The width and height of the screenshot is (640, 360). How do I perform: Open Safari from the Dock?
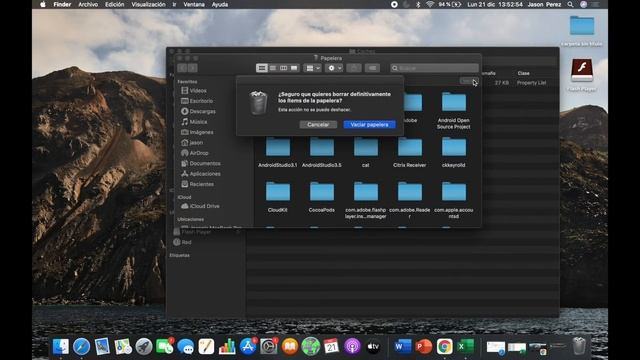click(x=81, y=347)
